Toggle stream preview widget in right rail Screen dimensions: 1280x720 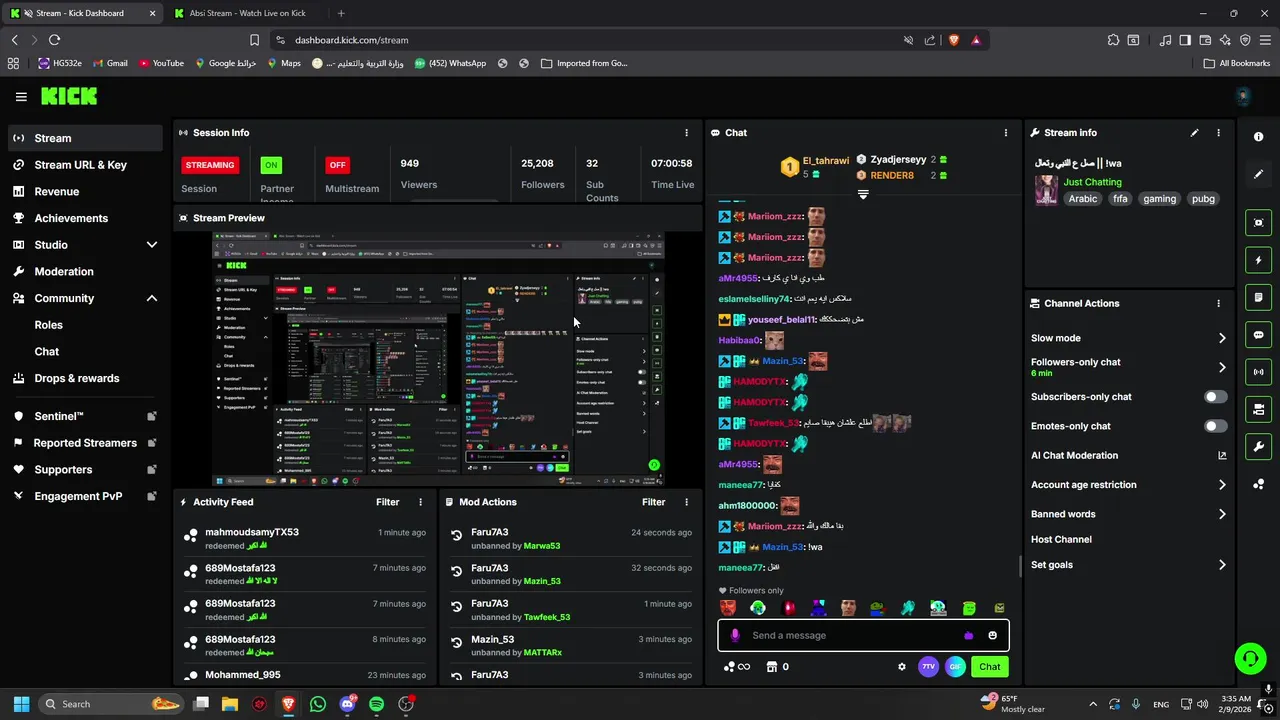(1259, 223)
